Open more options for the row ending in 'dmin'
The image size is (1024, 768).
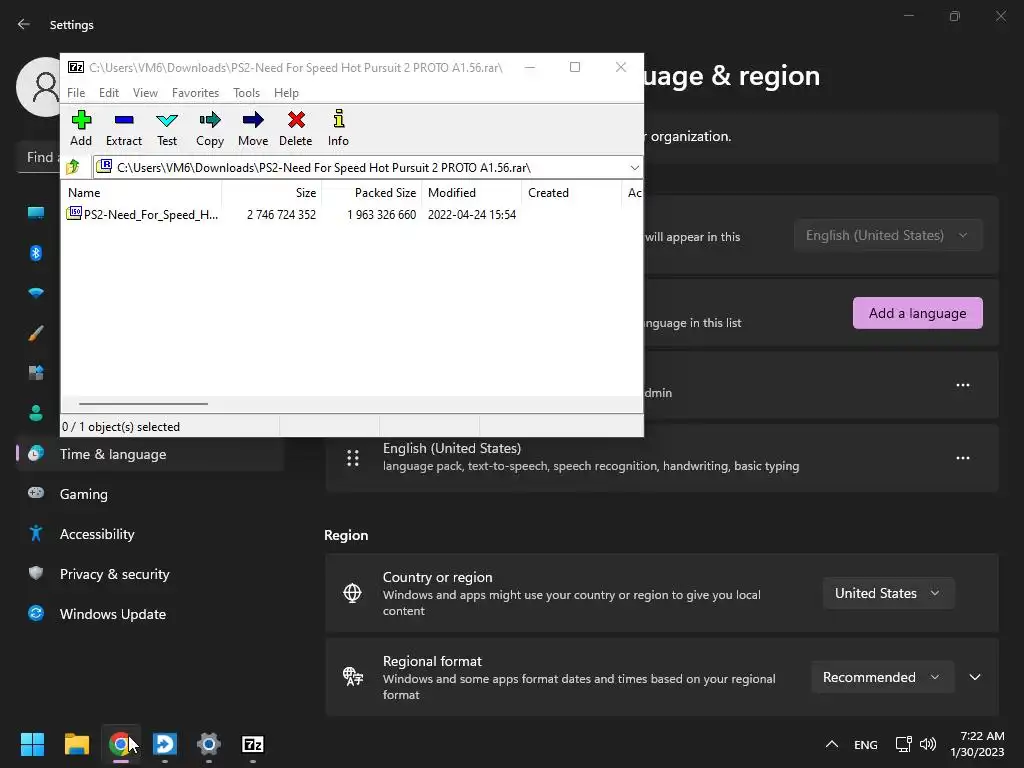point(963,385)
